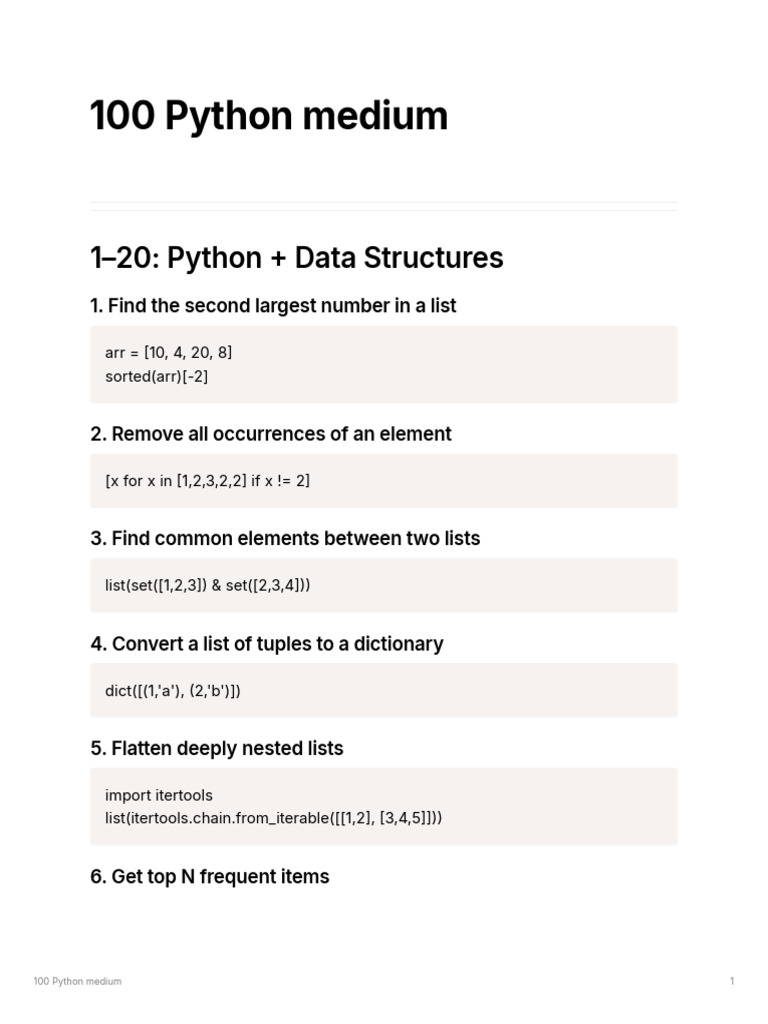
Task: Click the footer text '100 Python medium'
Action: [x=77, y=981]
